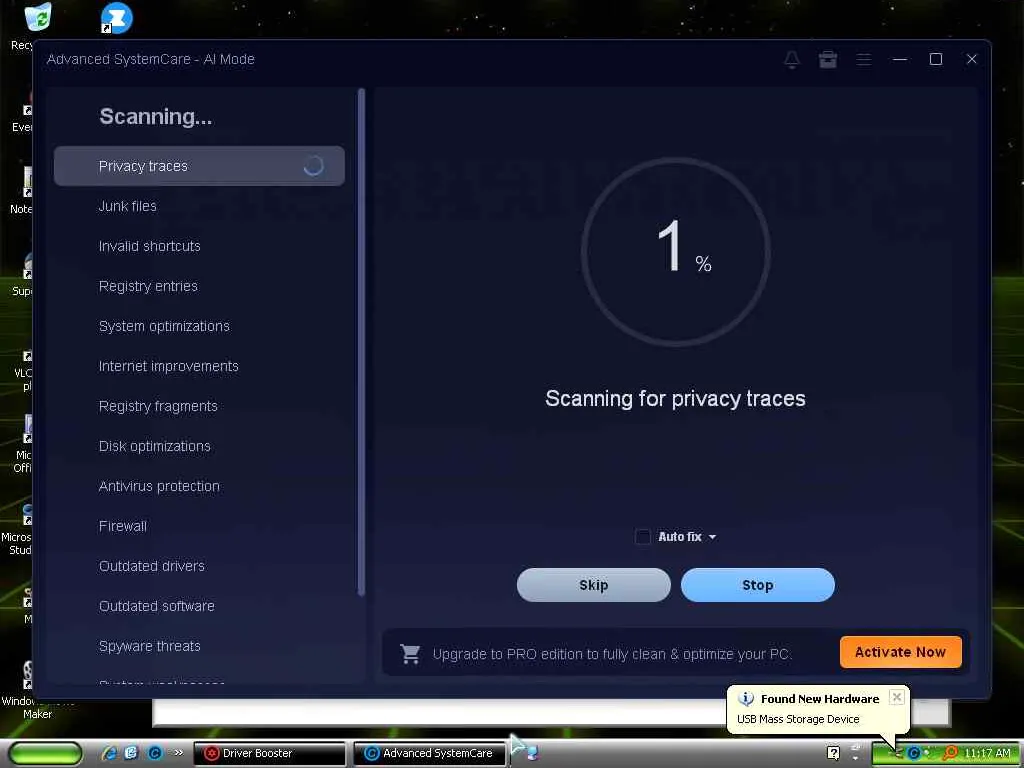
Task: Click the Spyware threats entry
Action: coord(199,646)
